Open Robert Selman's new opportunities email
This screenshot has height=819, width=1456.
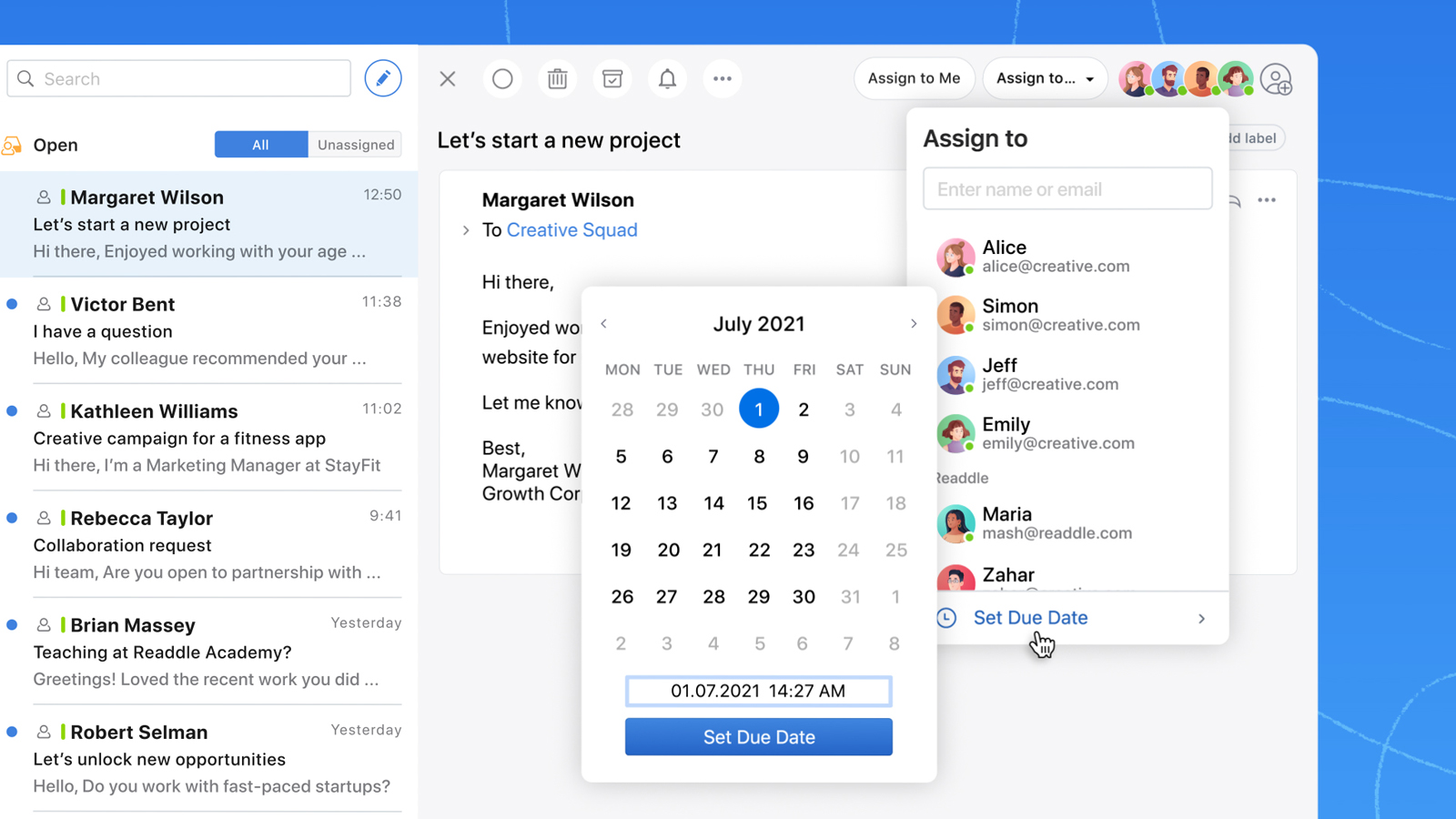click(x=209, y=759)
